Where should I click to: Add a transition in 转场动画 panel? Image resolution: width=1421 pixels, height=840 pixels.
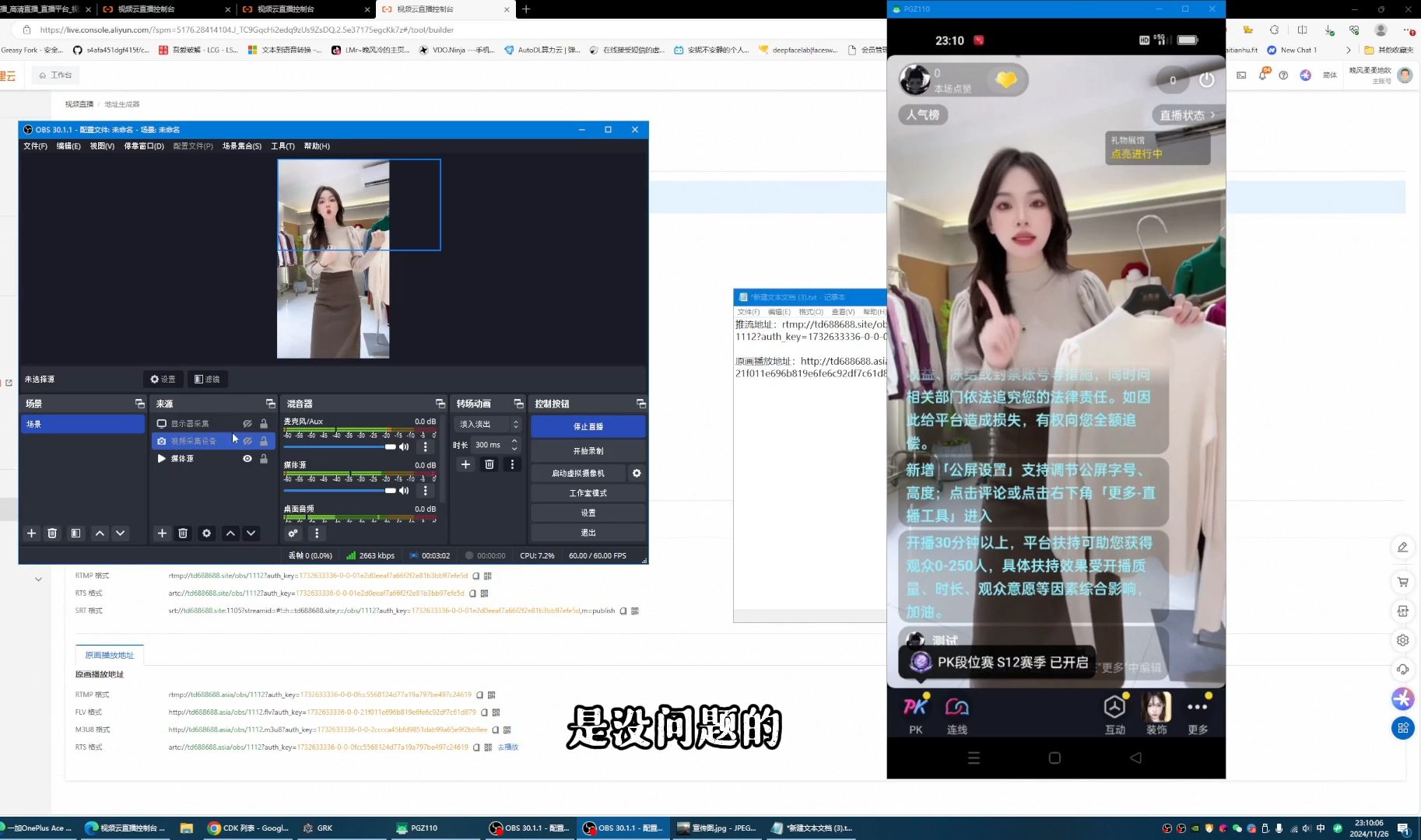point(465,464)
